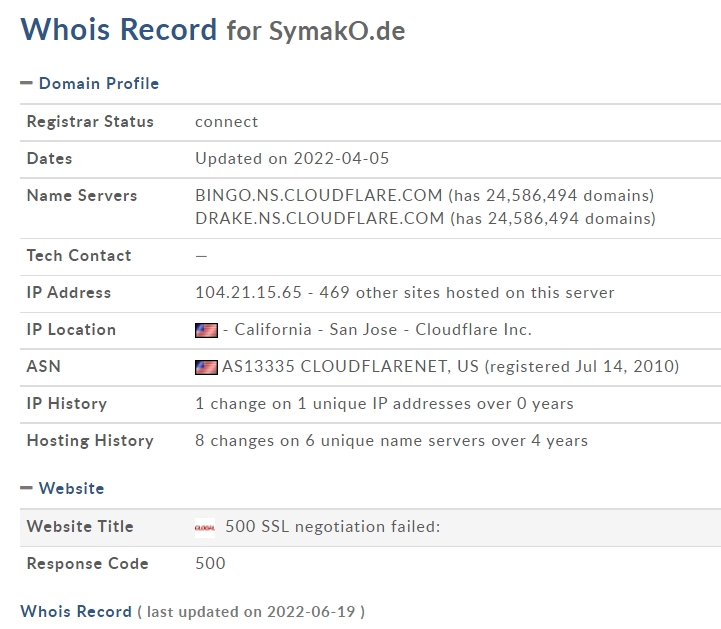Click the Name Servers label

point(82,195)
